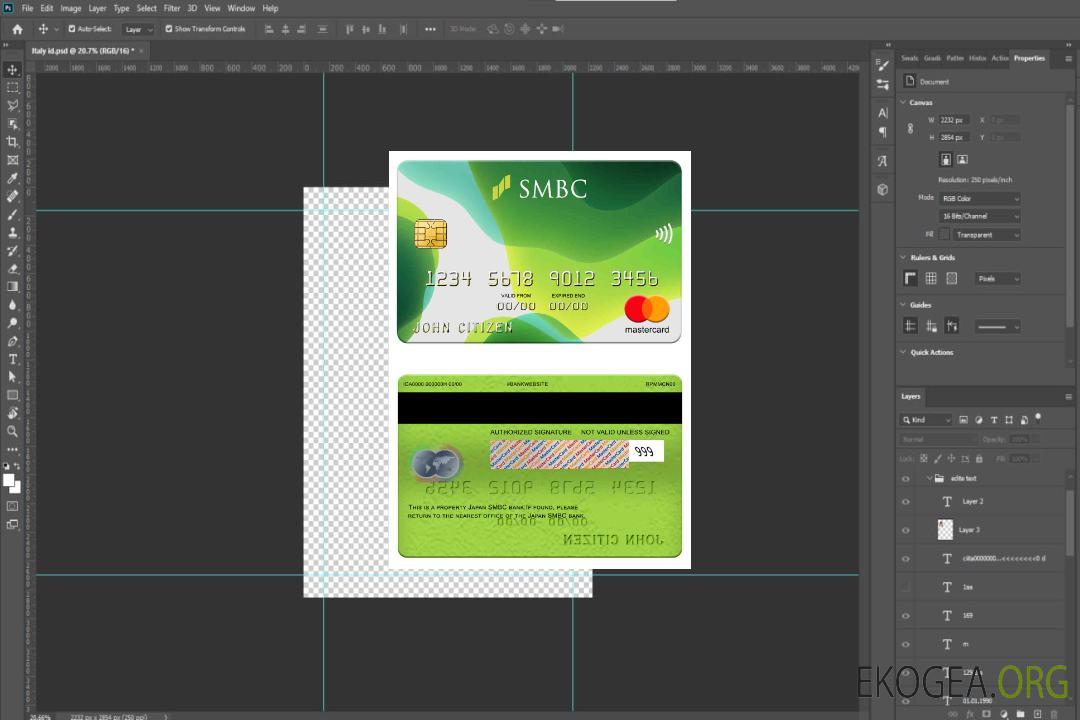Open the RGB Color mode dropdown
Image resolution: width=1080 pixels, height=720 pixels.
click(x=979, y=198)
